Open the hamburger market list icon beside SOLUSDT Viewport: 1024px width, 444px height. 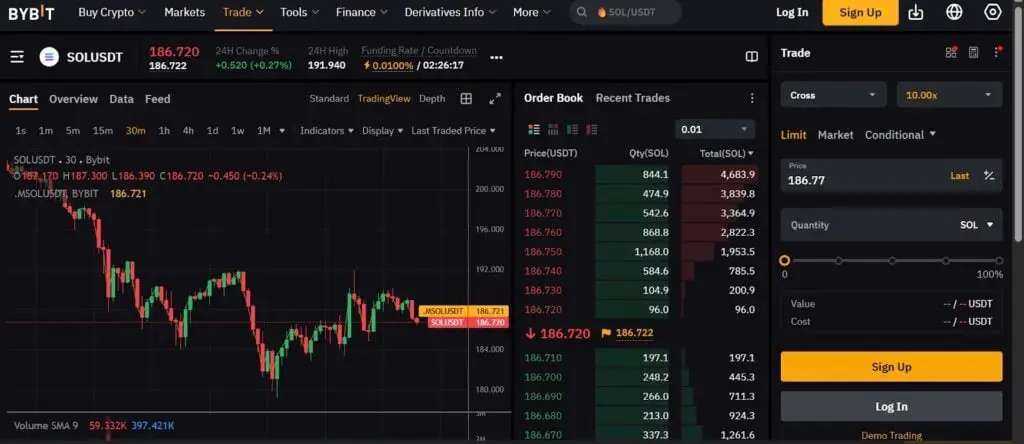coord(17,57)
